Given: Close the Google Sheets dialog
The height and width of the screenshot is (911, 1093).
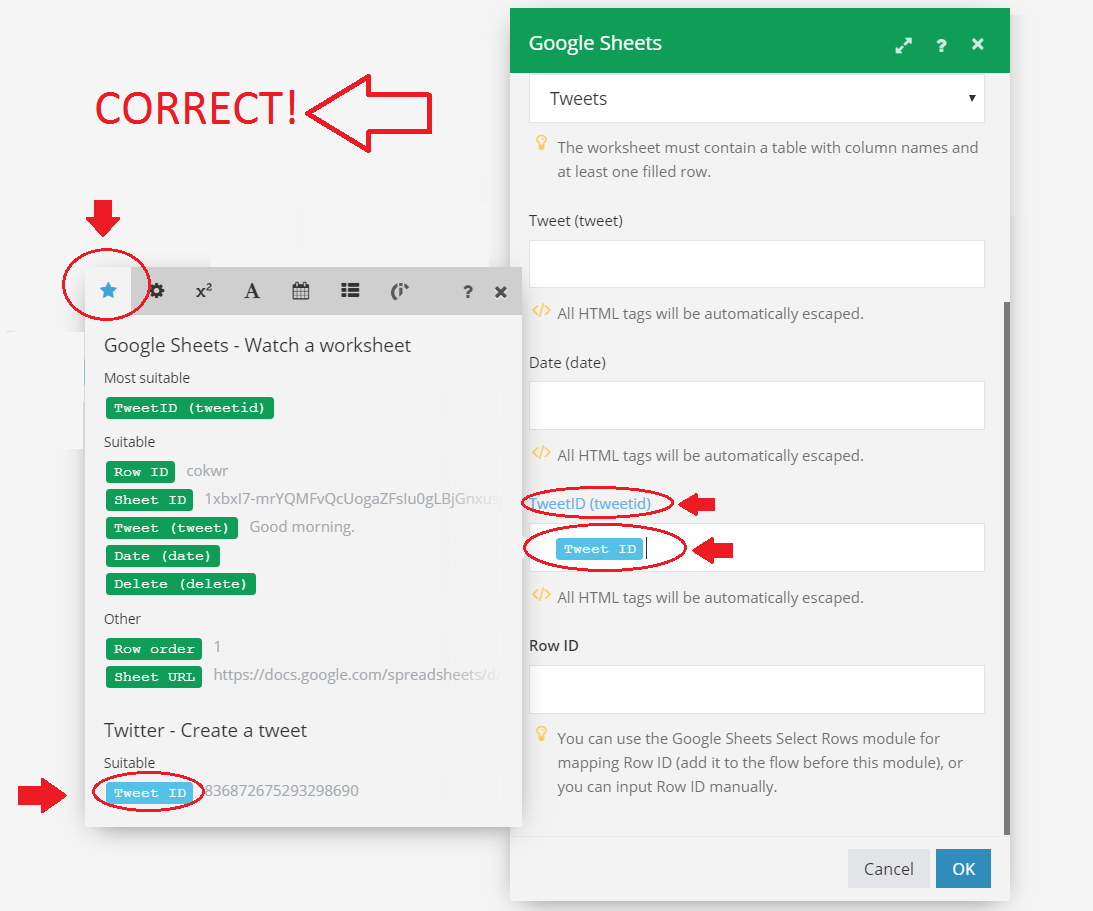Looking at the screenshot, I should coord(977,45).
